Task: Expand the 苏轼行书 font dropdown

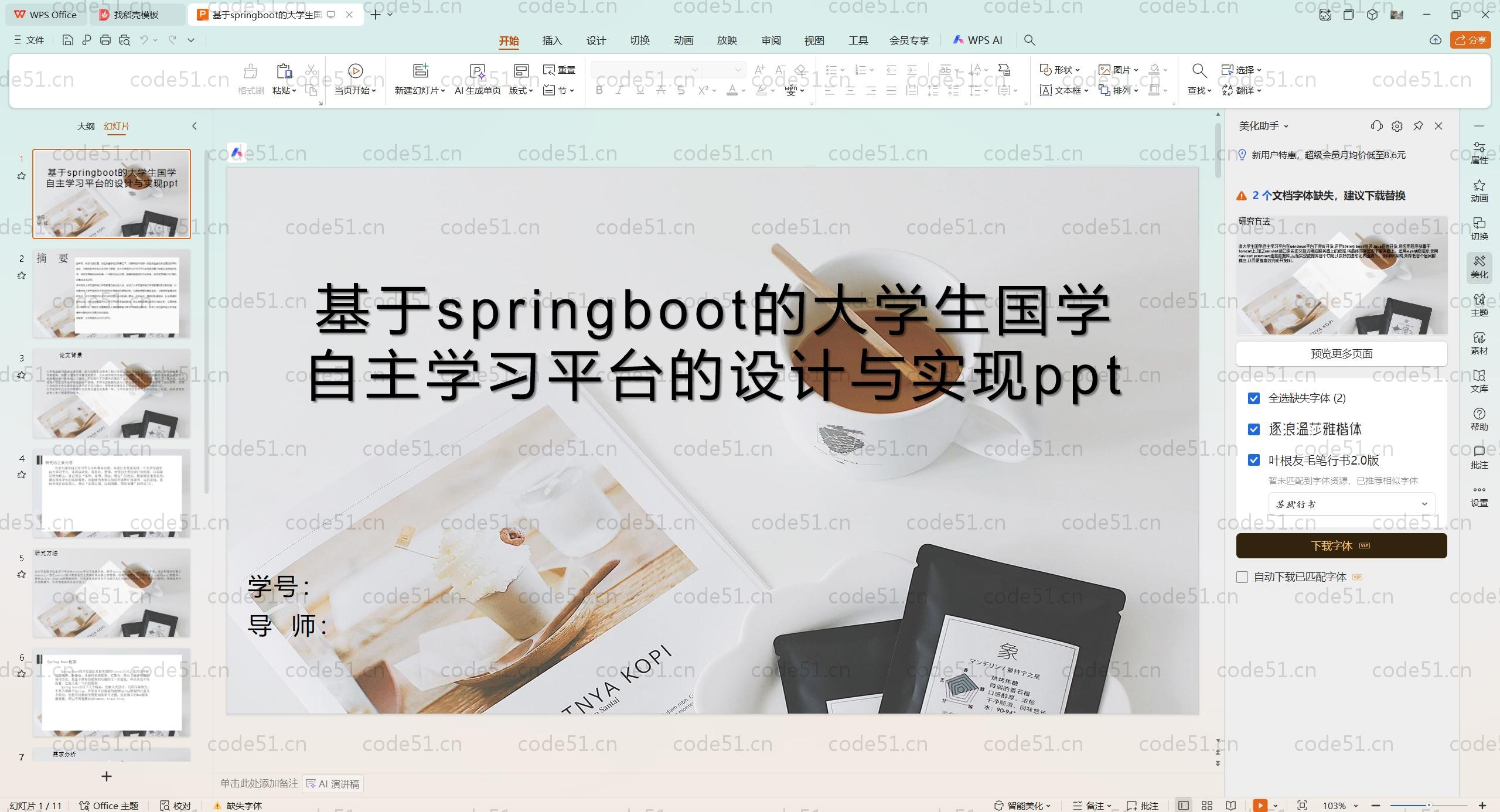Action: point(1424,504)
